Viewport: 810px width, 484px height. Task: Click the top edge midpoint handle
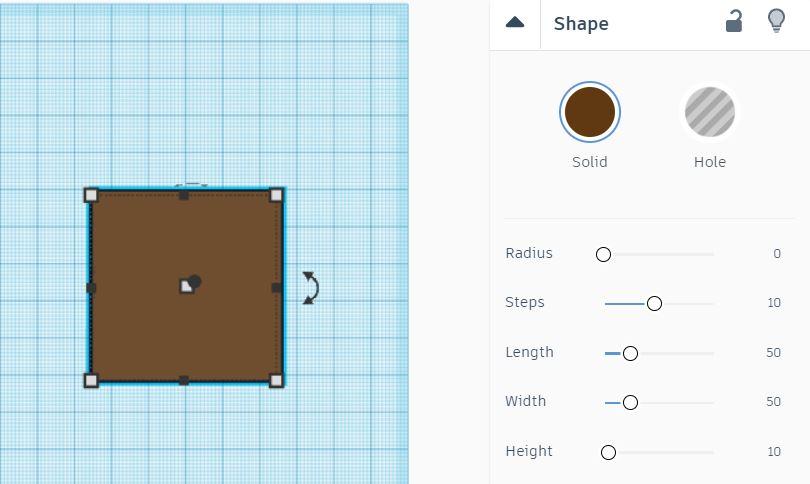[184, 195]
